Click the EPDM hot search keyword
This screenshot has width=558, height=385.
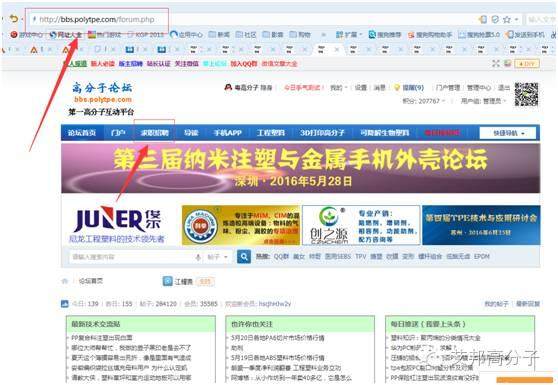tap(481, 257)
